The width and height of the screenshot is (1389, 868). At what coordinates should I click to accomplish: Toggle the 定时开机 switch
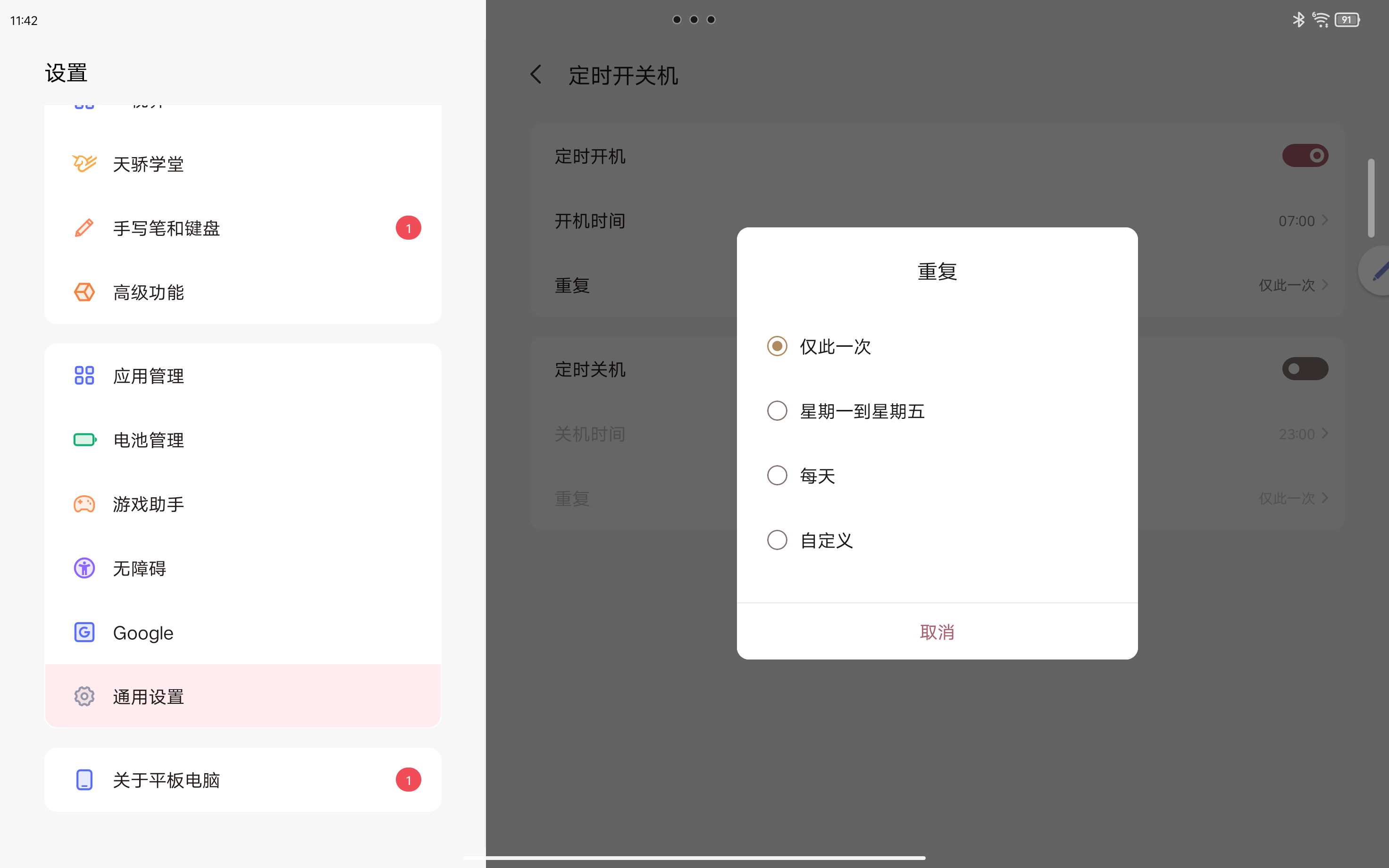(1305, 156)
